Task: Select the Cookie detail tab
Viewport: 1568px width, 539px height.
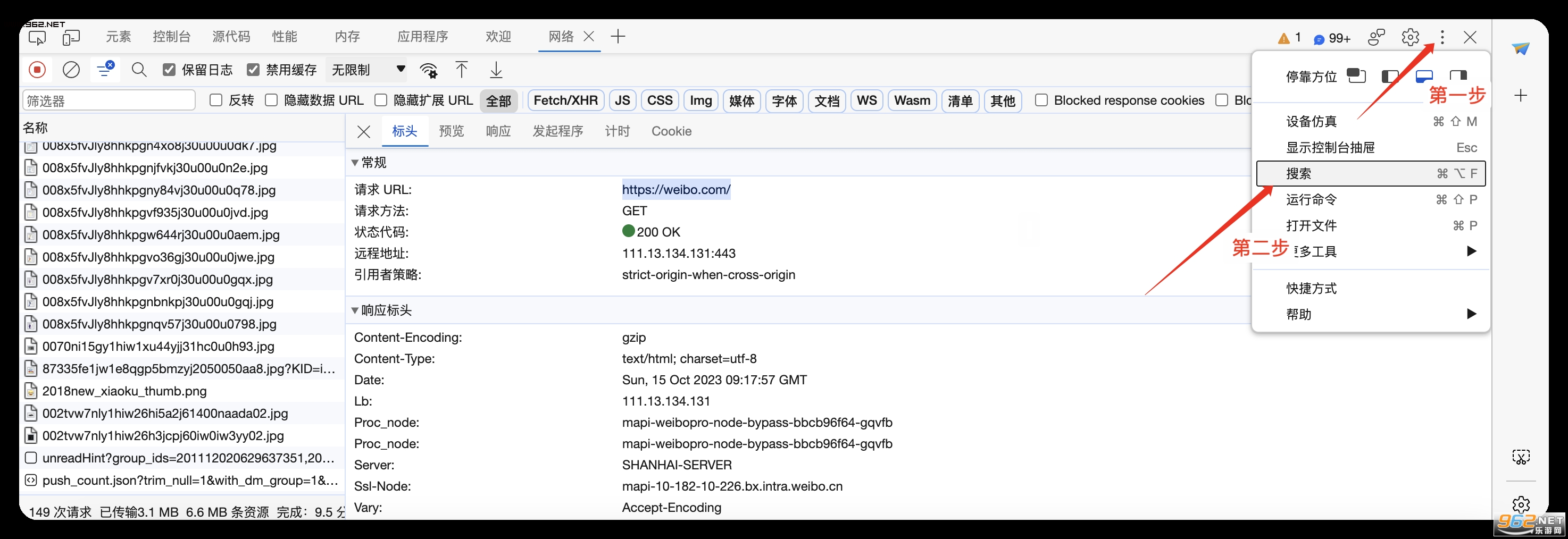Action: pyautogui.click(x=671, y=131)
